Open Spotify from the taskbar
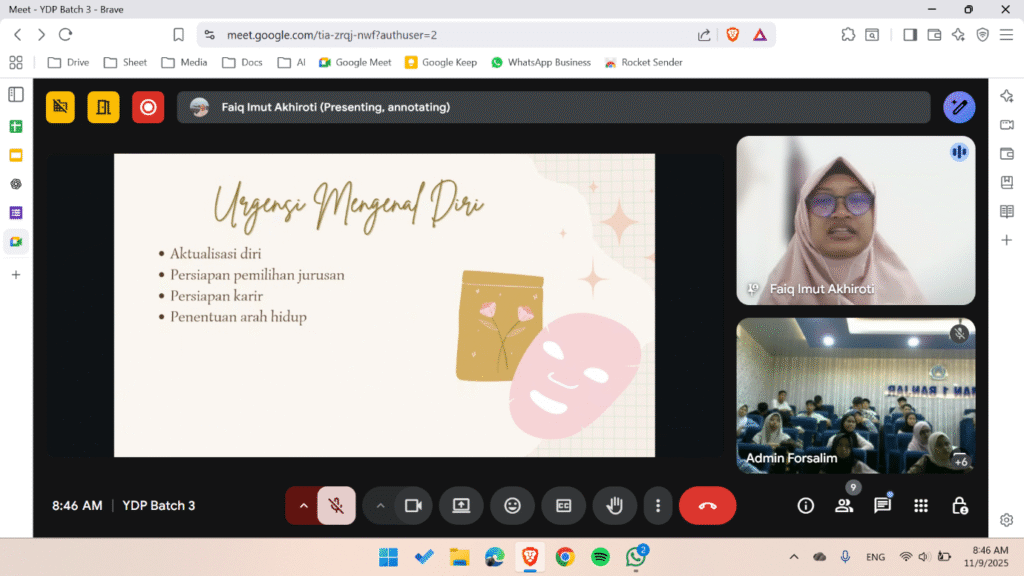This screenshot has height=576, width=1024. coord(600,557)
